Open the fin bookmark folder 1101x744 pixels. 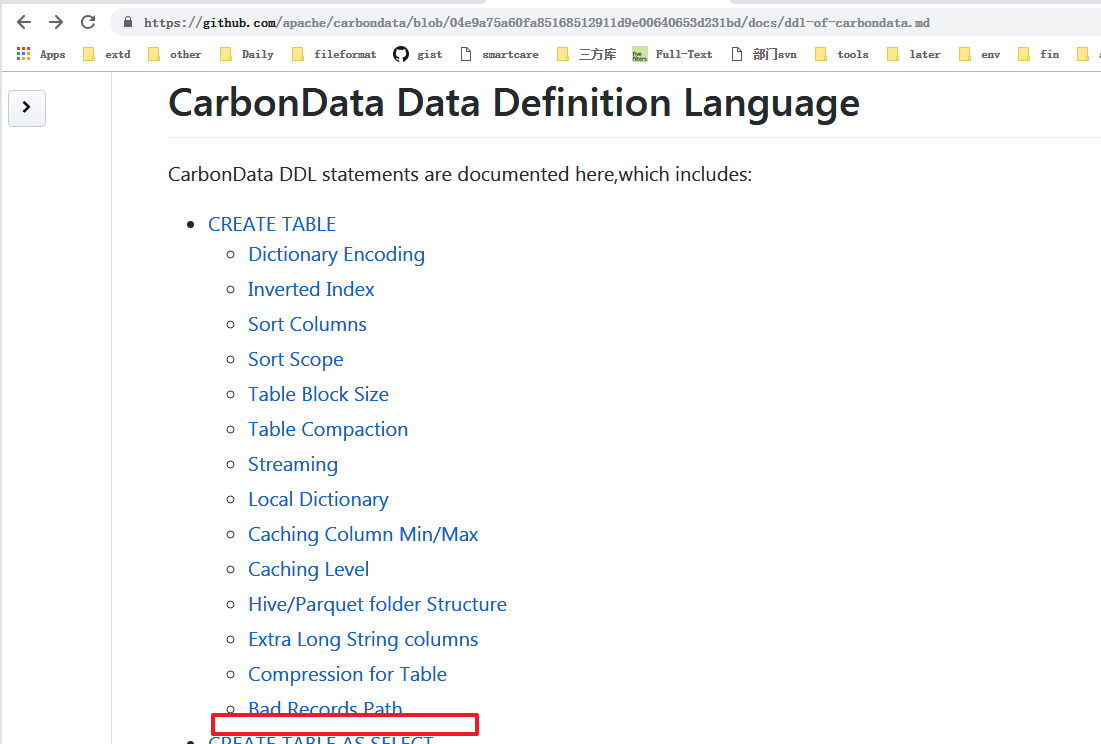(x=1039, y=54)
